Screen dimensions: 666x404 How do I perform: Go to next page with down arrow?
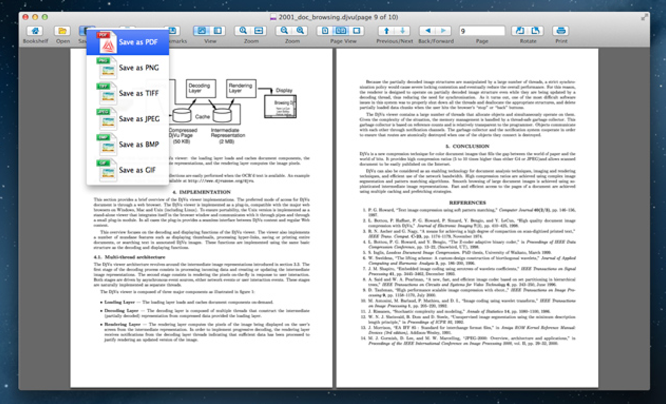(x=403, y=31)
